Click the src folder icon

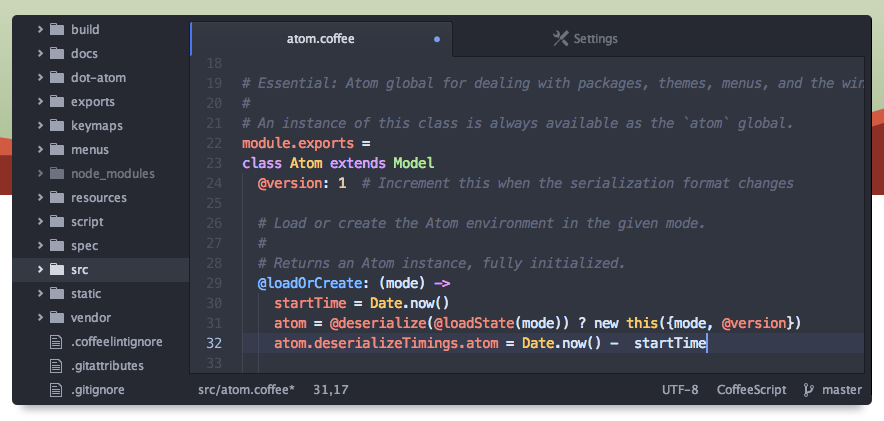[x=57, y=270]
